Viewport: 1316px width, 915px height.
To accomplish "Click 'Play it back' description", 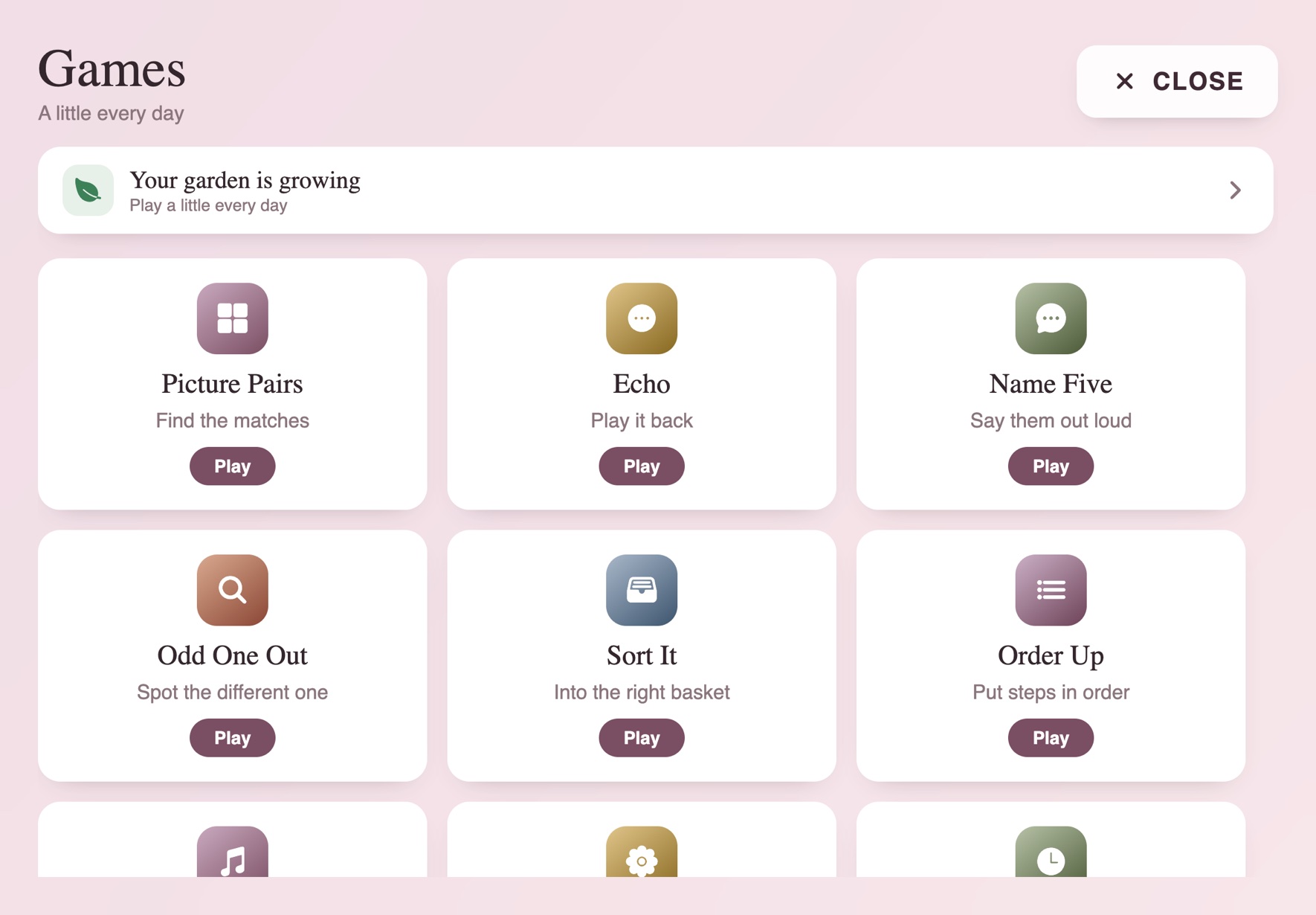I will coord(642,420).
